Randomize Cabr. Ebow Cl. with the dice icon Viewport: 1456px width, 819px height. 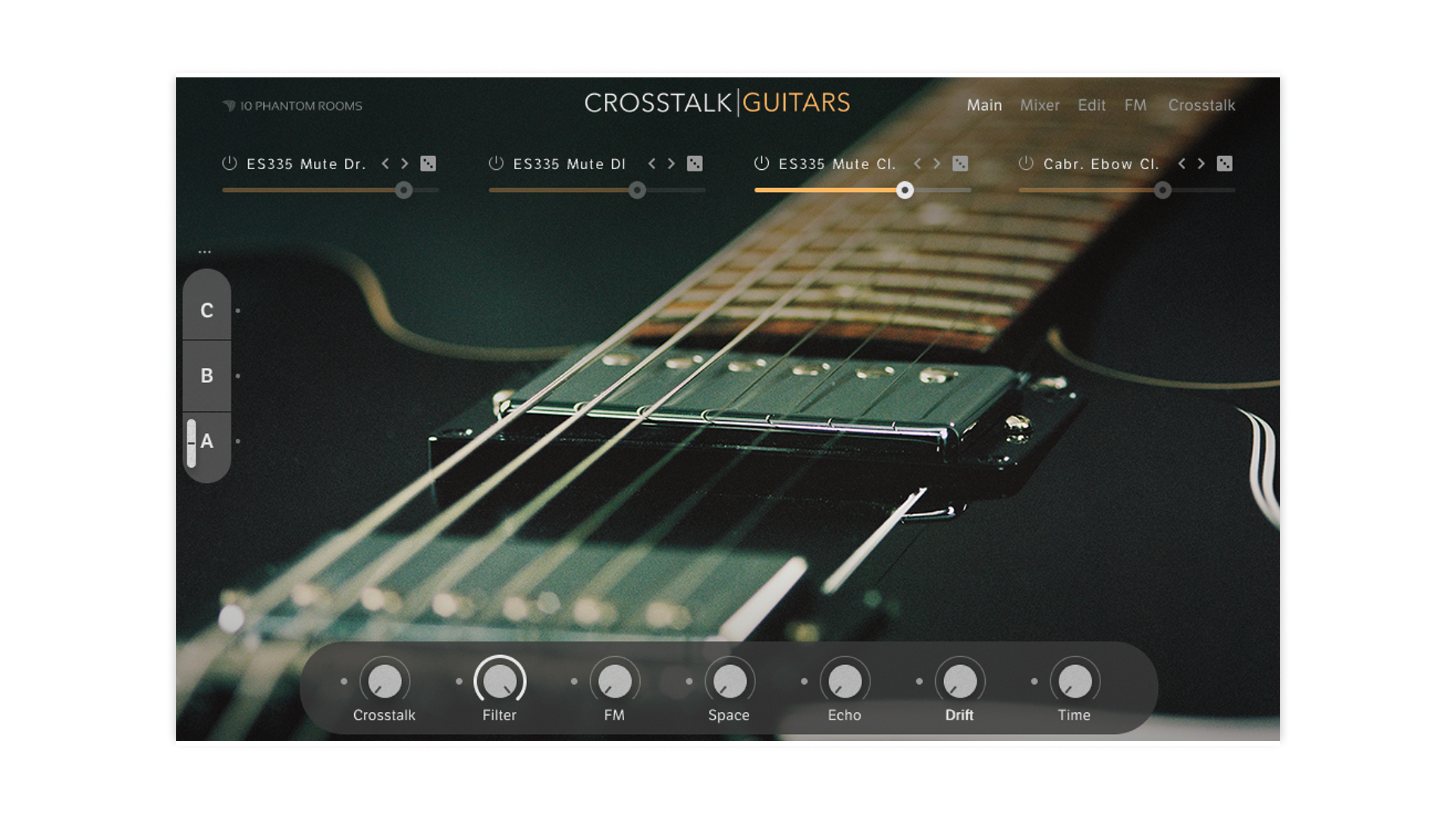coord(1225,163)
